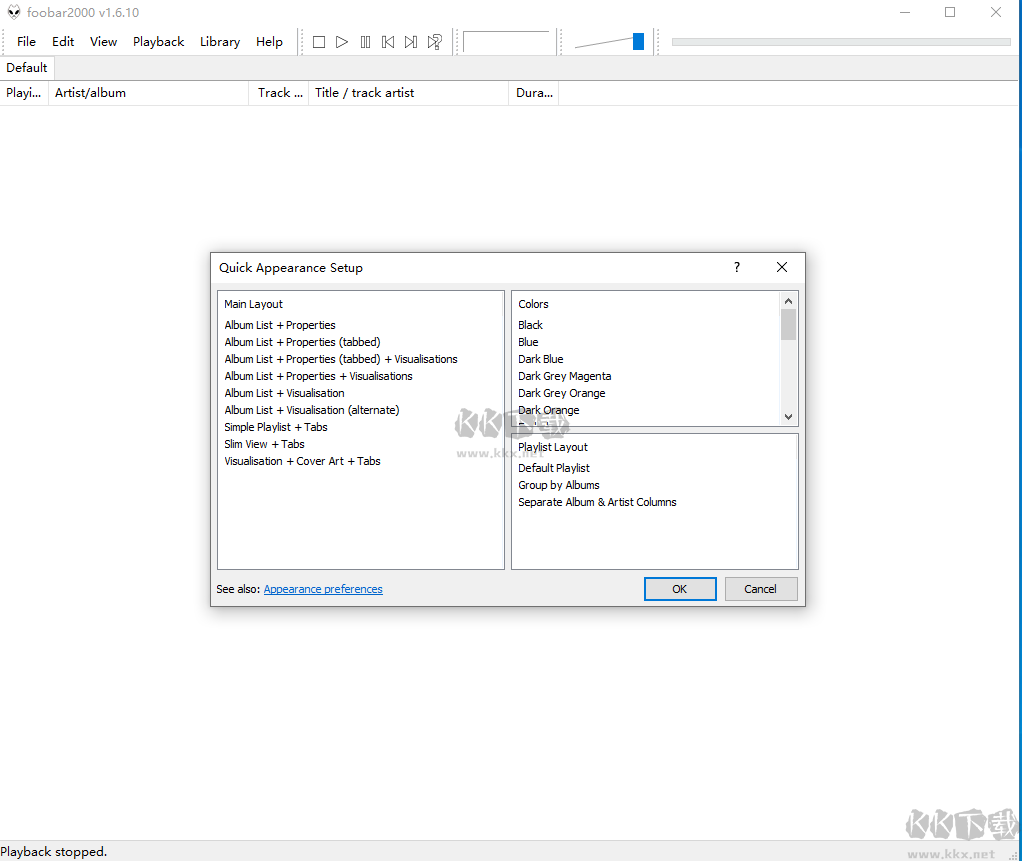Open the Edit menu
The width and height of the screenshot is (1022, 861).
63,42
